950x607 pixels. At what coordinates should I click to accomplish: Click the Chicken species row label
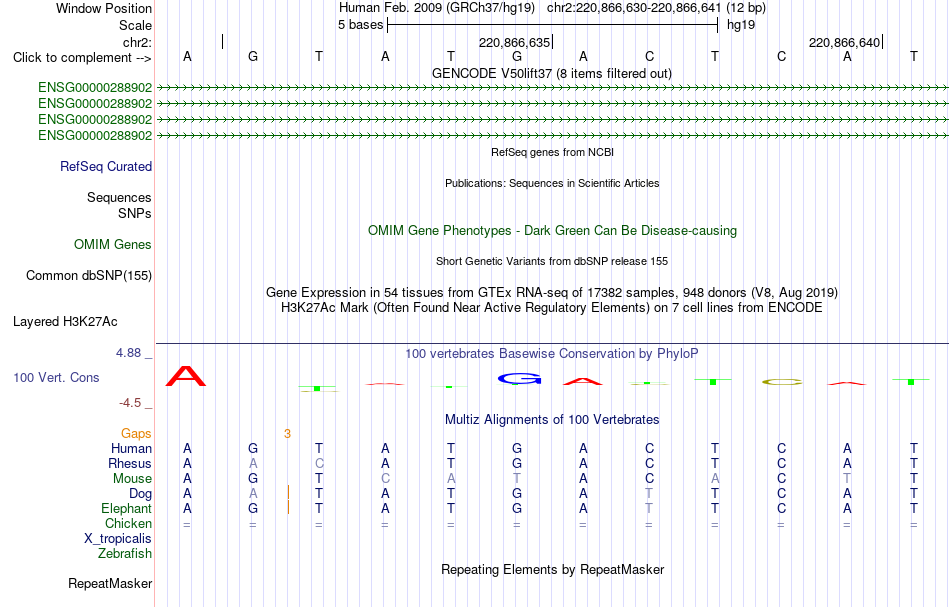[128, 523]
